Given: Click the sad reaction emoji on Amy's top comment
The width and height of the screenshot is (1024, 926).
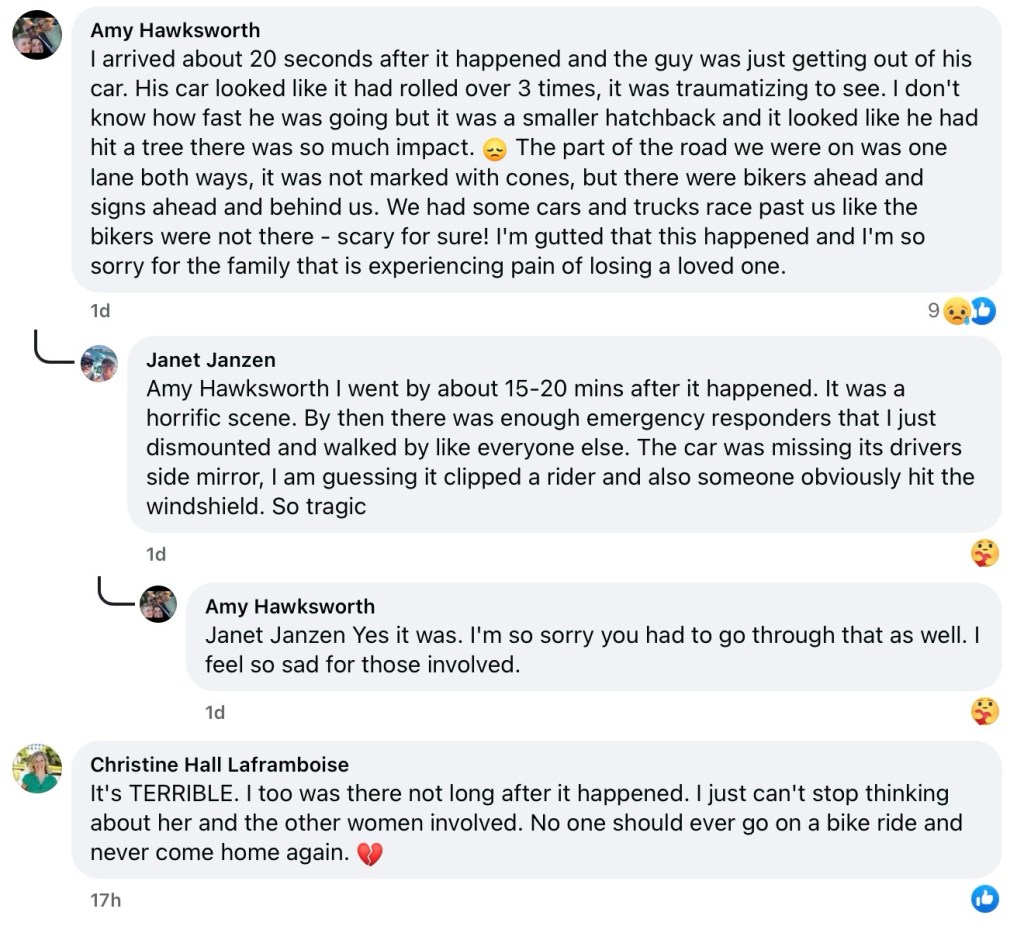Looking at the screenshot, I should pyautogui.click(x=957, y=312).
